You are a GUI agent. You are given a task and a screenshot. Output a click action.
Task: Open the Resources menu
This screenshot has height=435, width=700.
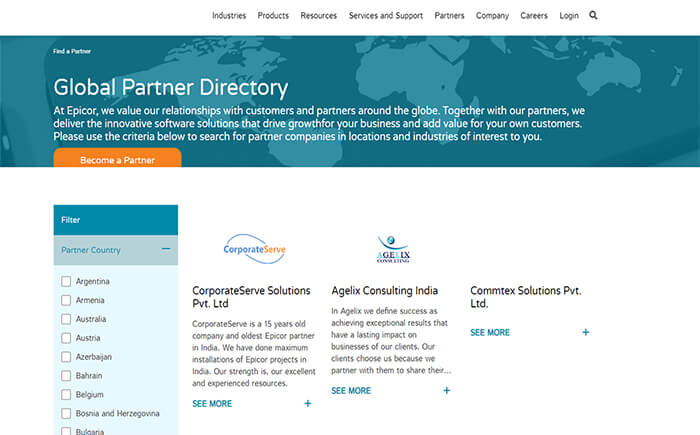click(x=319, y=16)
